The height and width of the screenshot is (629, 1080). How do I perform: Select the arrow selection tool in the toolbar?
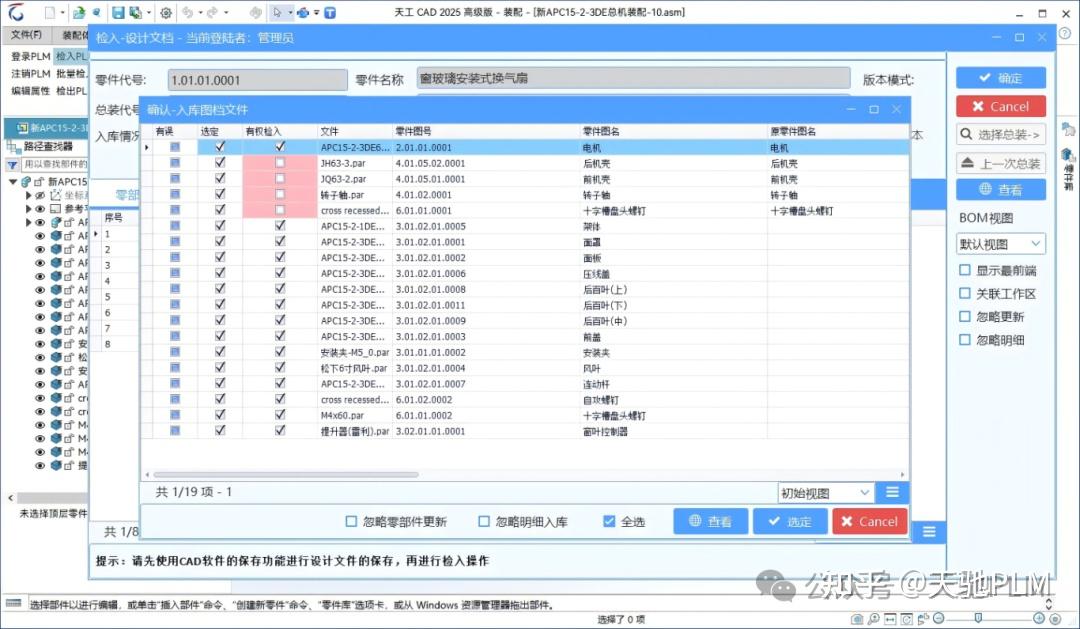276,12
